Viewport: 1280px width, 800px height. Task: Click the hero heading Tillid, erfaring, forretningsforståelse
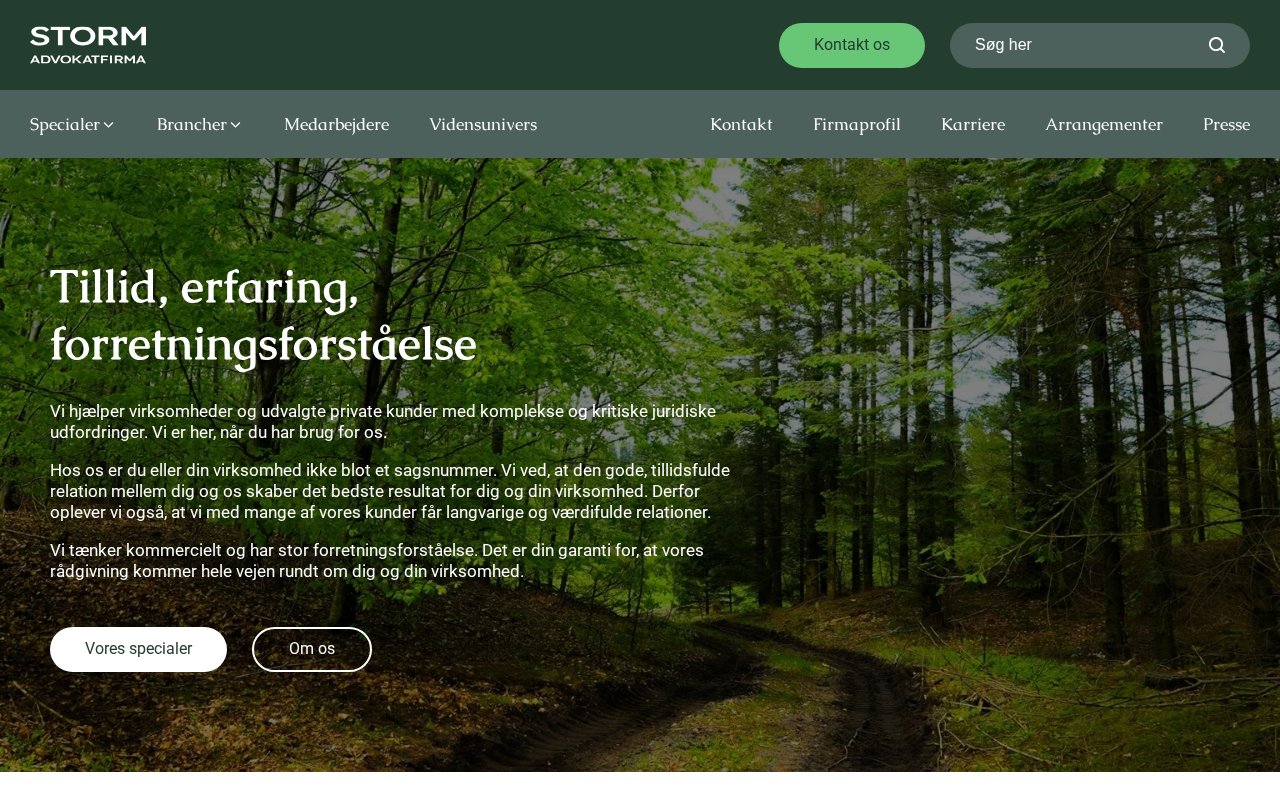(264, 315)
